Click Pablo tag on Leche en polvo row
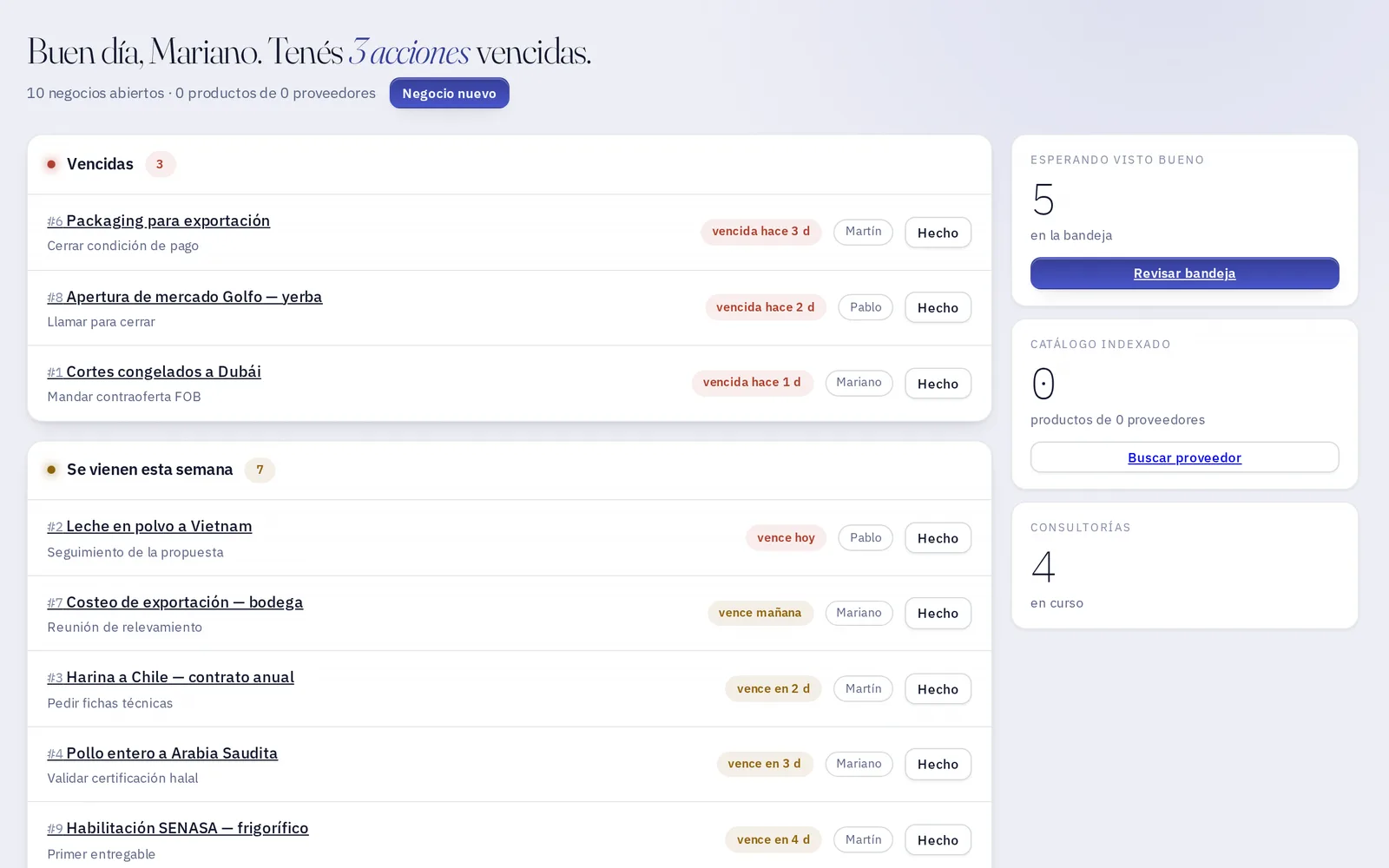The image size is (1389, 868). pos(866,537)
